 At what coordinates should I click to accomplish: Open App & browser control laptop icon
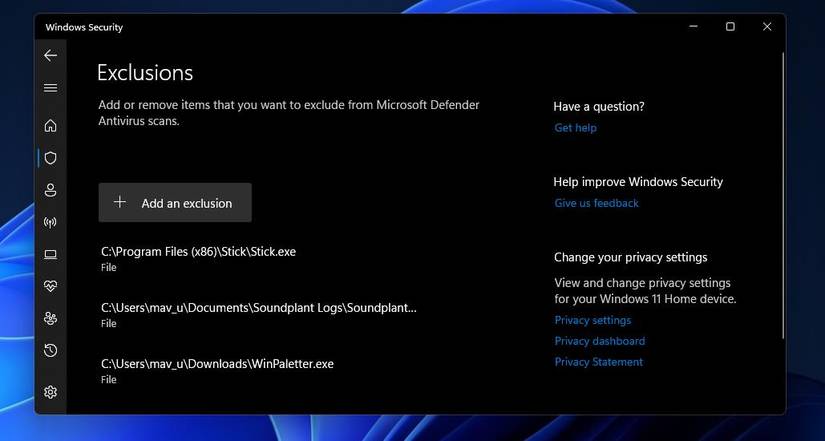click(51, 255)
